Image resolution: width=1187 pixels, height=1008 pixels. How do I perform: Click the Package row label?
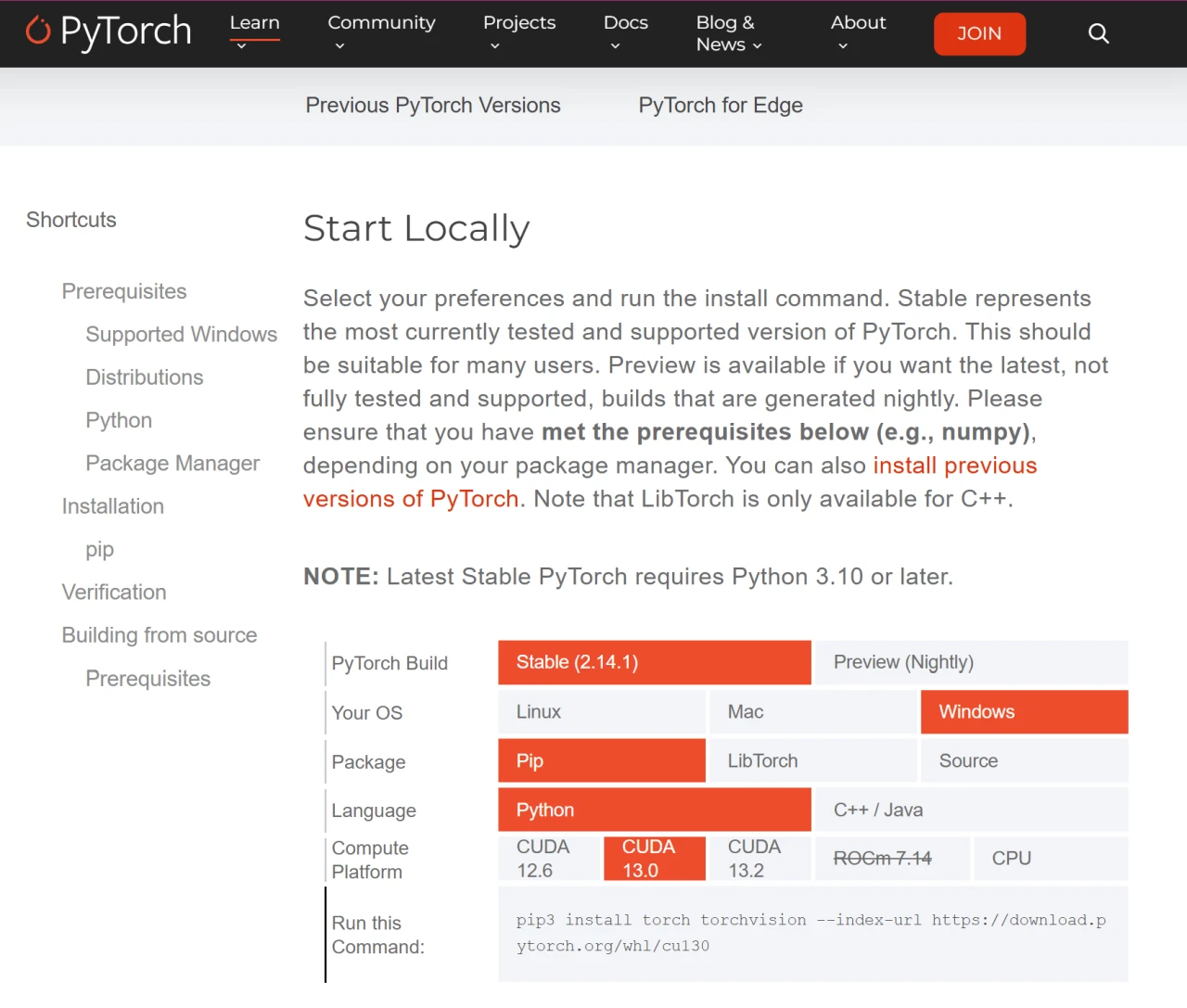pos(369,762)
